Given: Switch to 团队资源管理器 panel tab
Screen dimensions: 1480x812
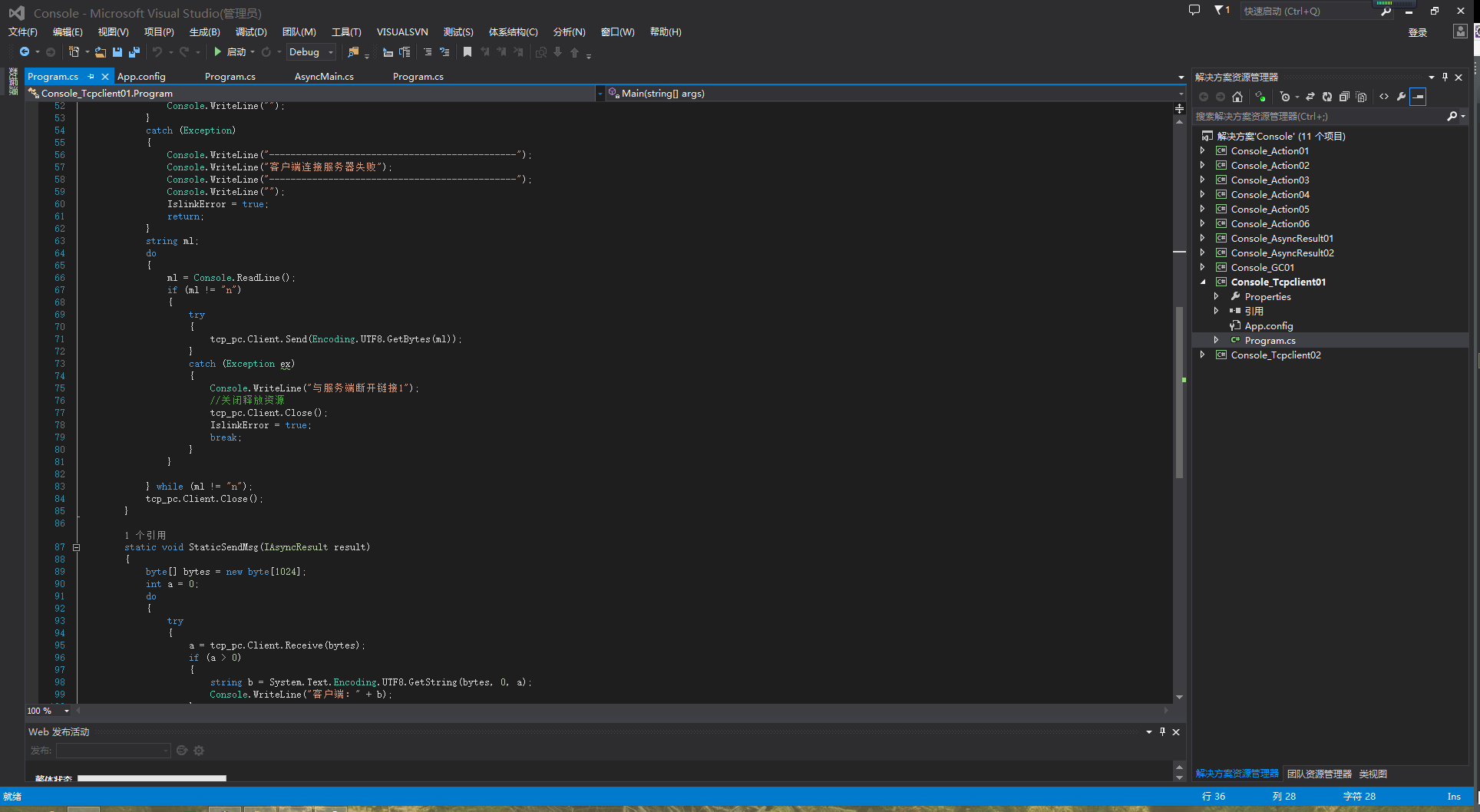Looking at the screenshot, I should (1319, 774).
